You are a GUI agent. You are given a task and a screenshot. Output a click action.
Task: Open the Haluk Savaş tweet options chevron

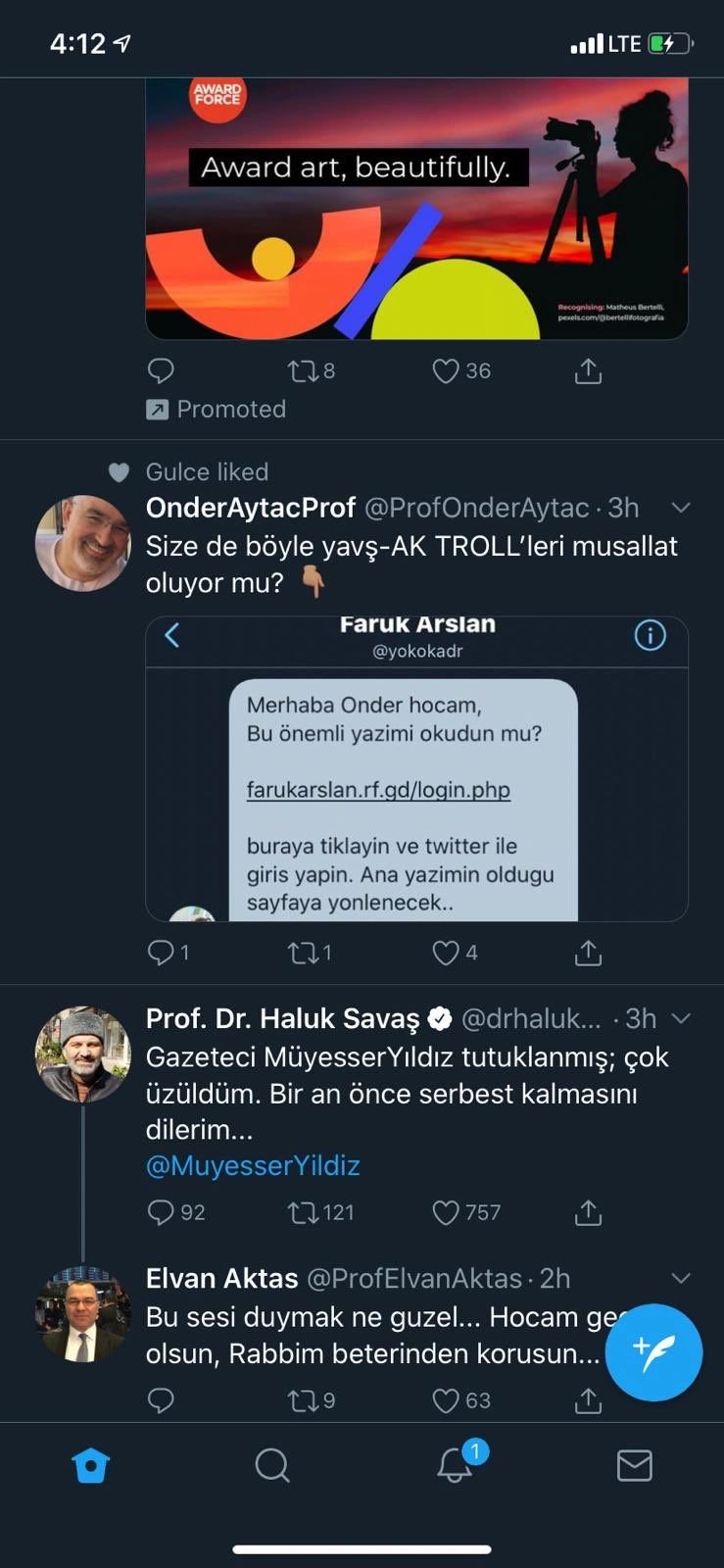point(681,1019)
